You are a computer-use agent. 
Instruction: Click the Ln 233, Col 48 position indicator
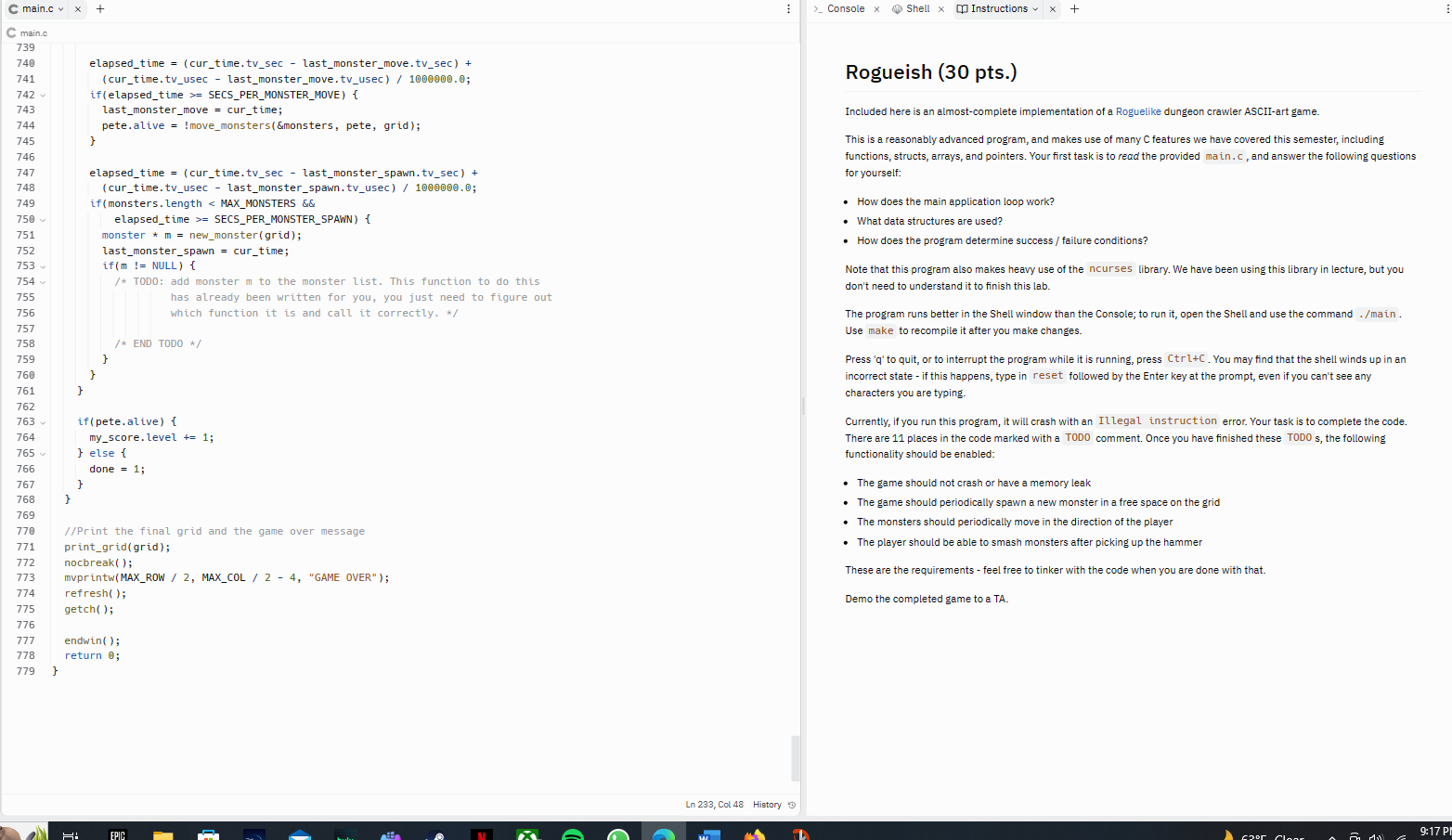714,805
